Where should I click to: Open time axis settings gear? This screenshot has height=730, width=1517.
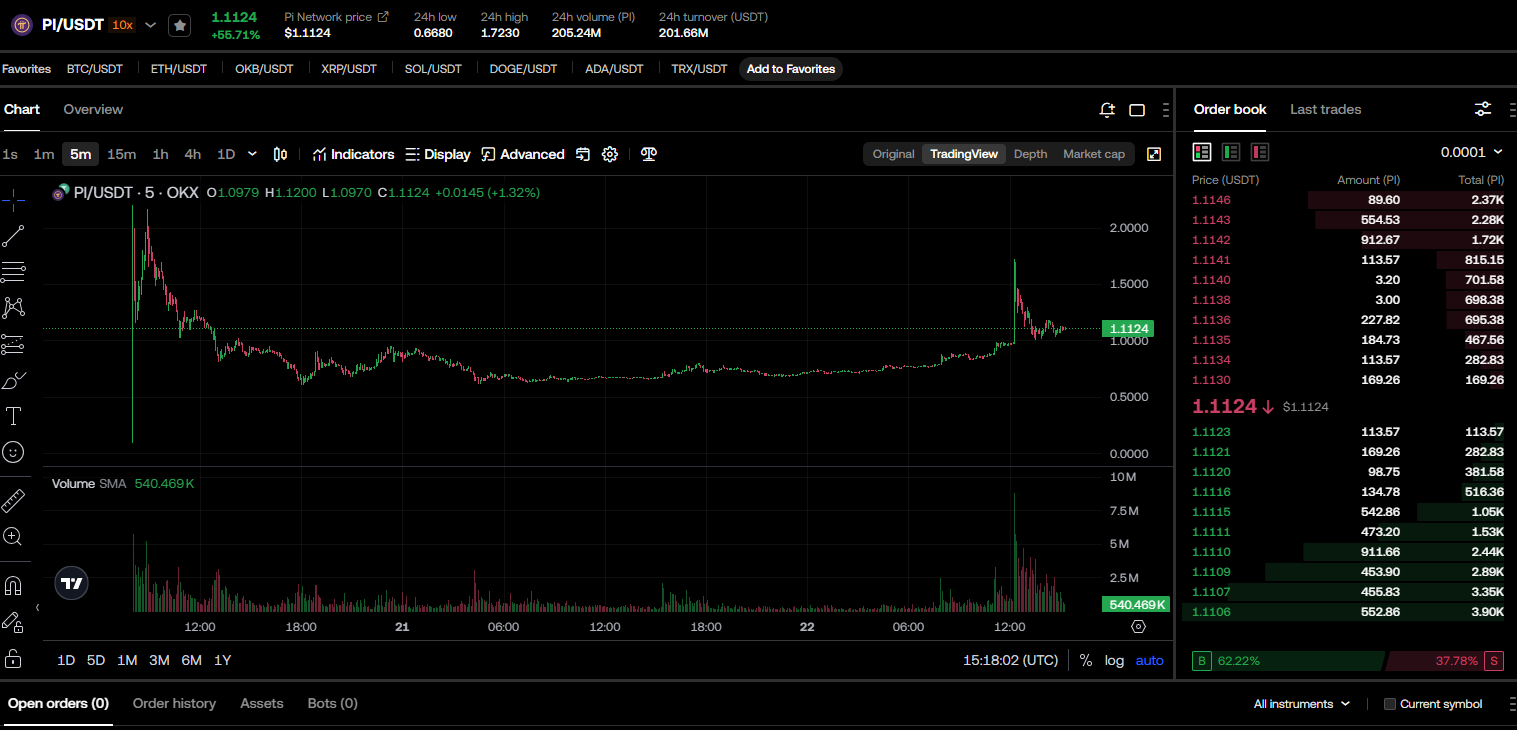tap(1138, 627)
